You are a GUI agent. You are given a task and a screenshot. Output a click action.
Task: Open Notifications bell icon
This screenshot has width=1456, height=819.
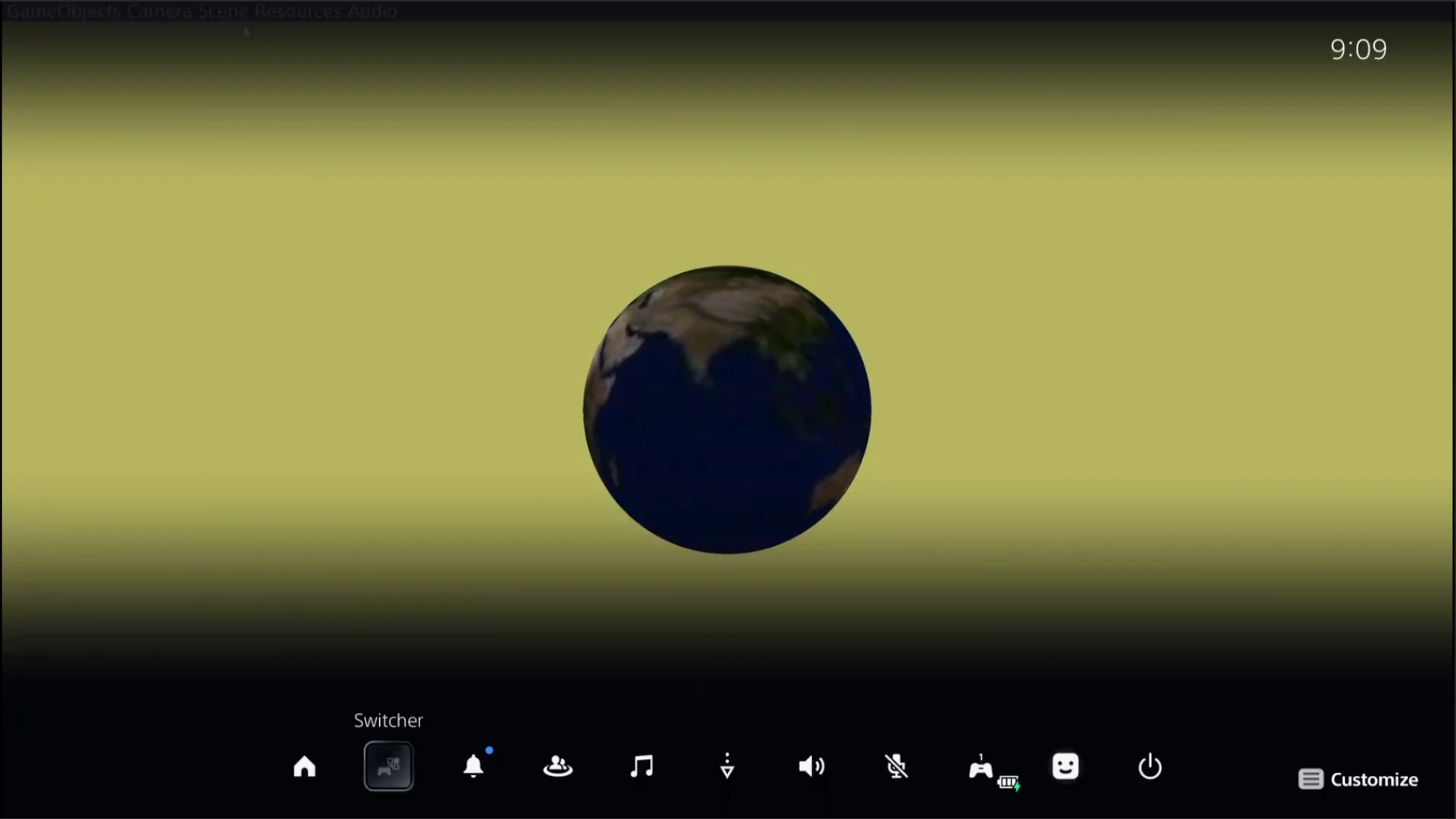pyautogui.click(x=473, y=767)
